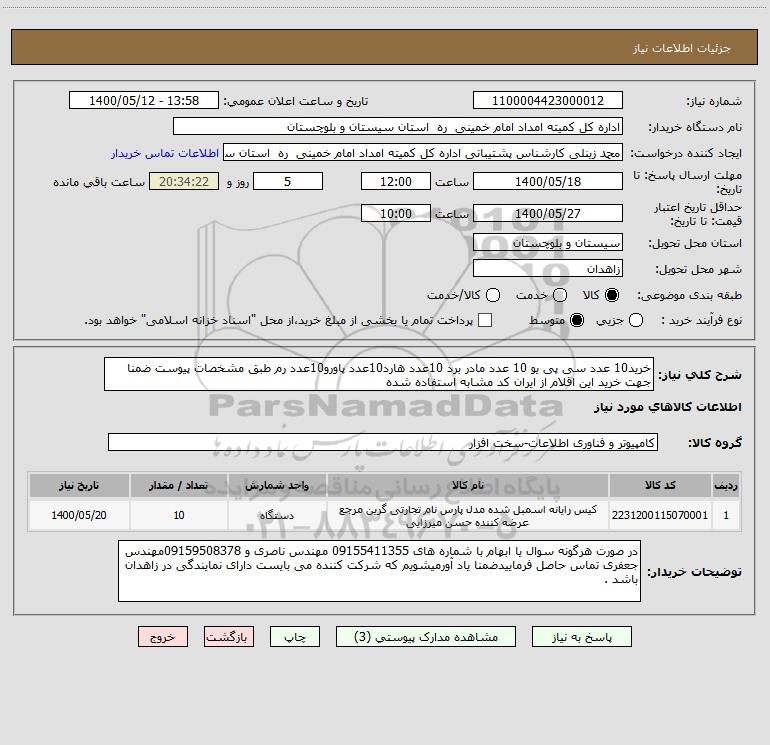Click the بازگشت back button
The image size is (770, 745).
pos(229,637)
